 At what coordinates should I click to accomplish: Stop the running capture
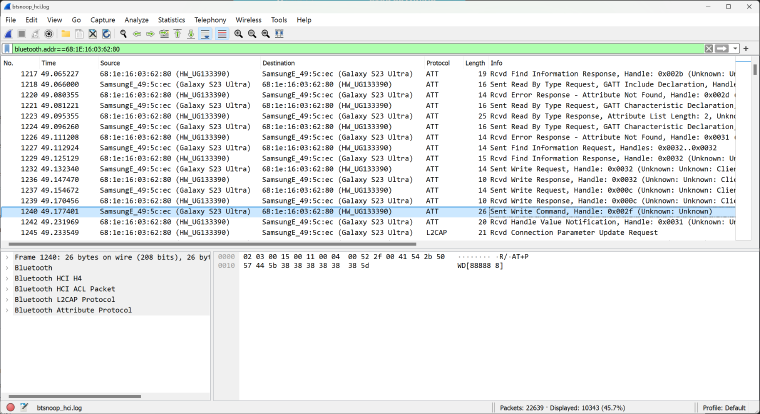(x=22, y=34)
